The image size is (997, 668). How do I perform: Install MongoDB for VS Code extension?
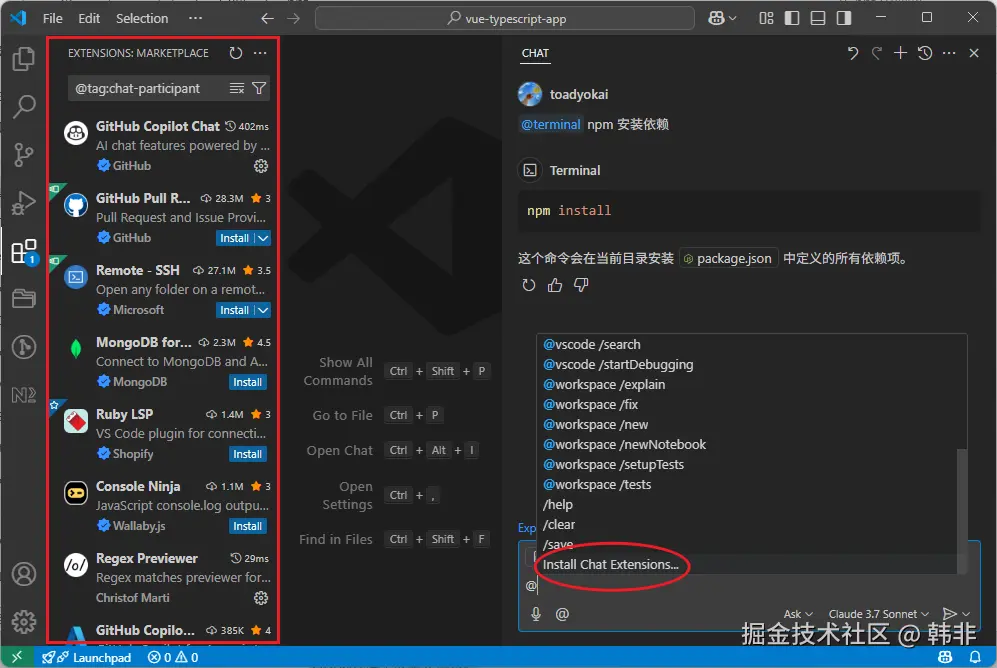[x=247, y=382]
